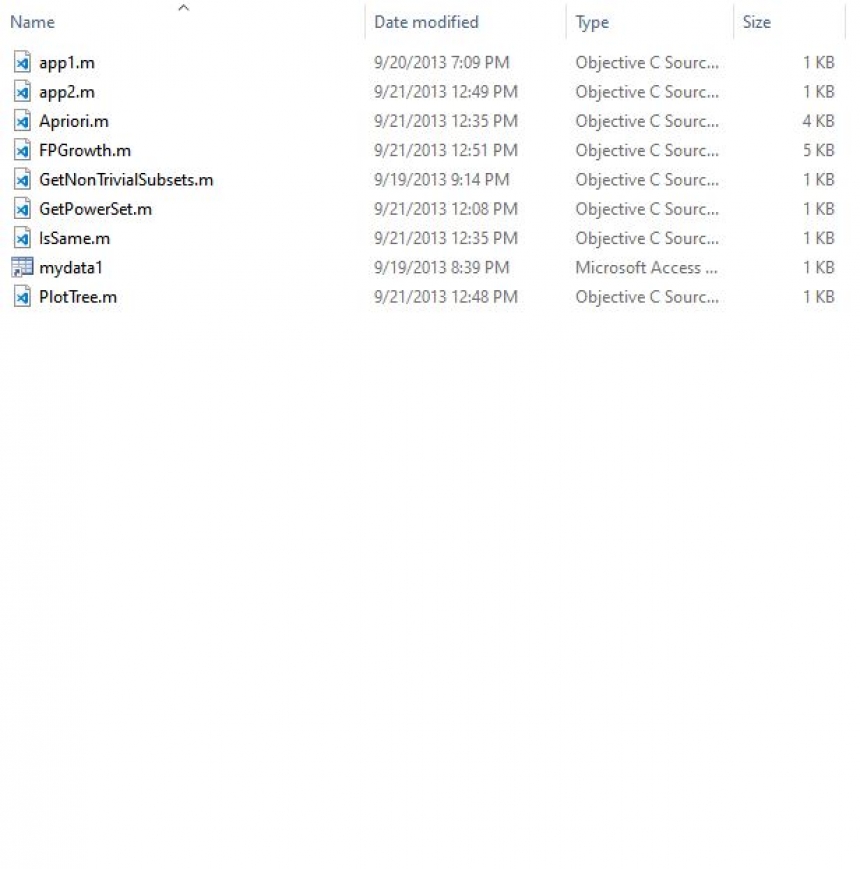860x869 pixels.
Task: Click the type cell of app1.m
Action: [647, 63]
